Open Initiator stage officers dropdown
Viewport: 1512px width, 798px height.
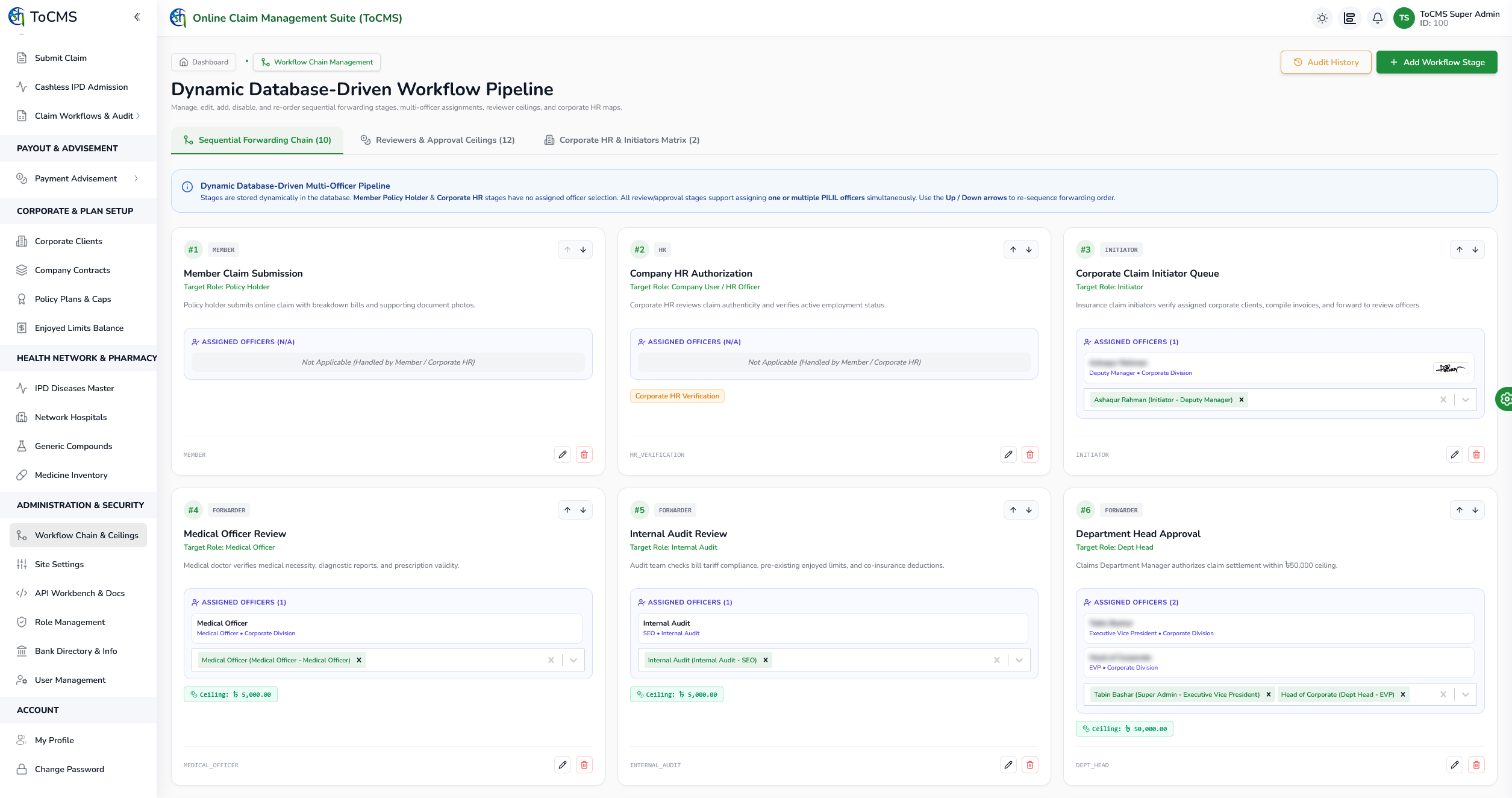(1466, 400)
